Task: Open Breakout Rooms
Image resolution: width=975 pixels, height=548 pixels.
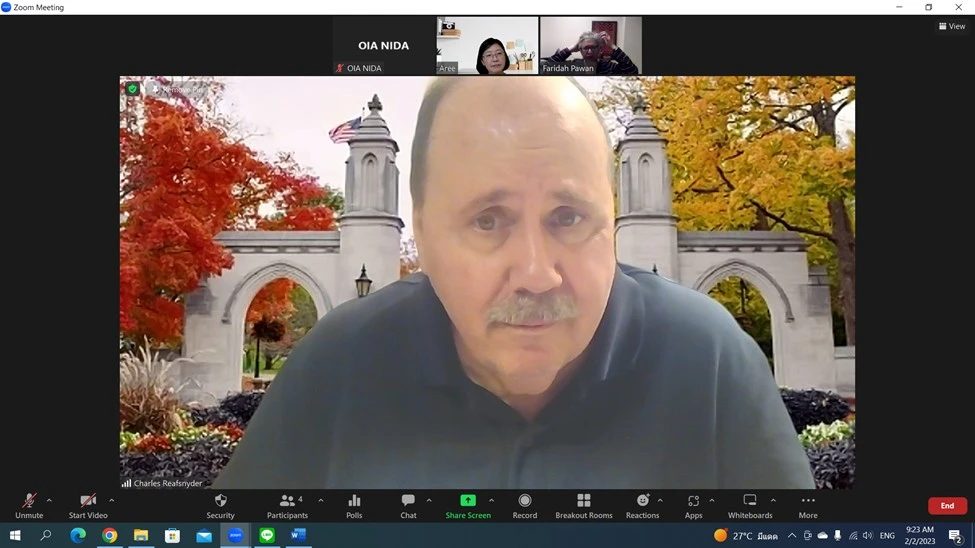Action: [x=584, y=505]
